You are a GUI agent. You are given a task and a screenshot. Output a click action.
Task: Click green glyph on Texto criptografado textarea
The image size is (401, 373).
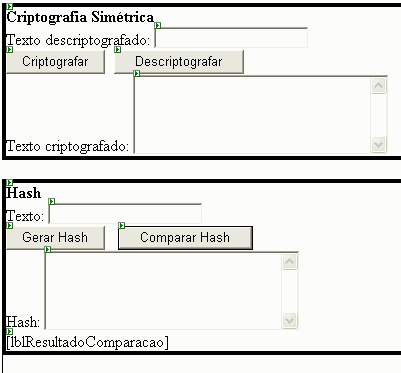point(137,74)
